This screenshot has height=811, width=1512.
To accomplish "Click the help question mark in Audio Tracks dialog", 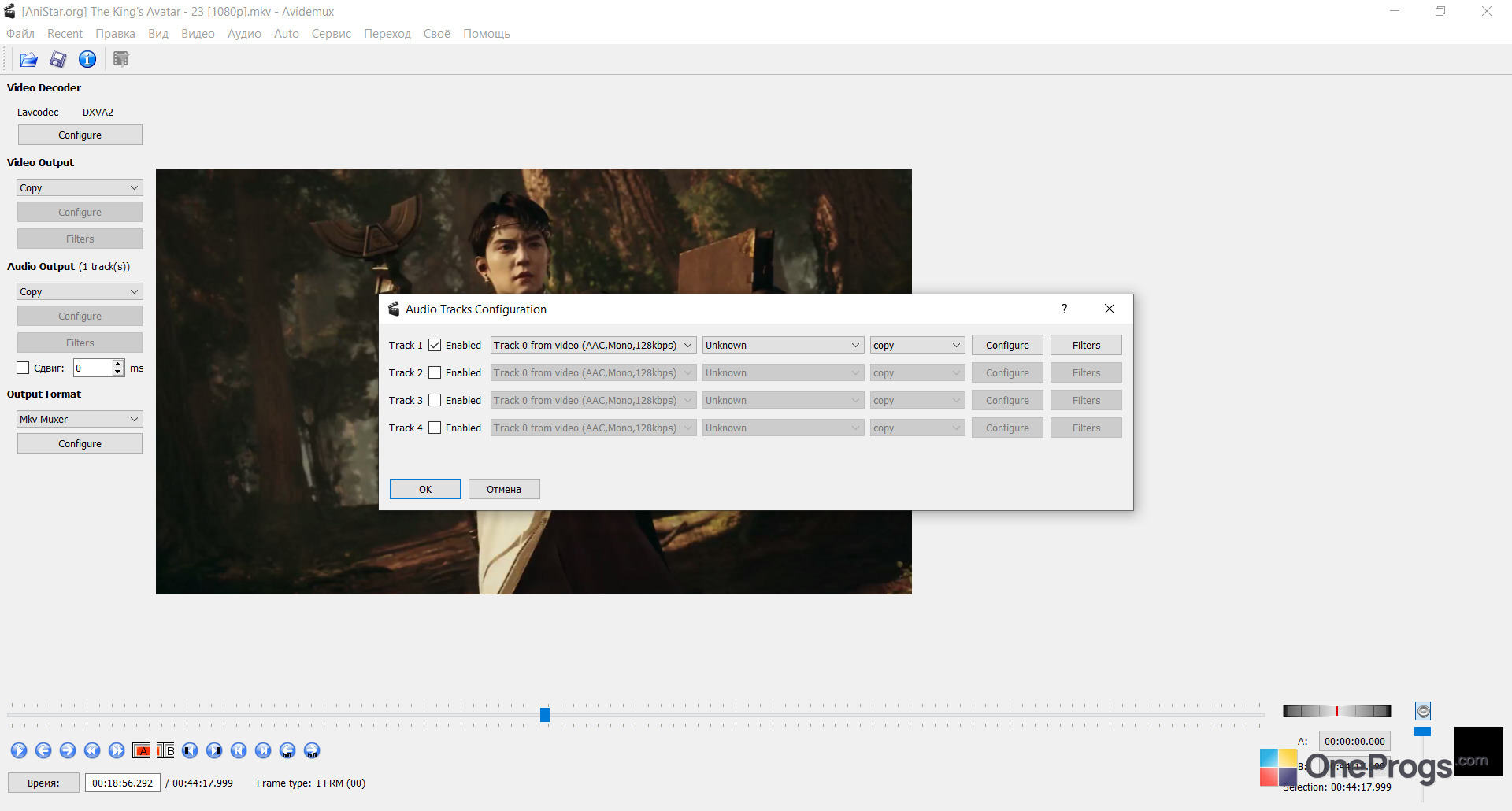I will click(x=1064, y=309).
